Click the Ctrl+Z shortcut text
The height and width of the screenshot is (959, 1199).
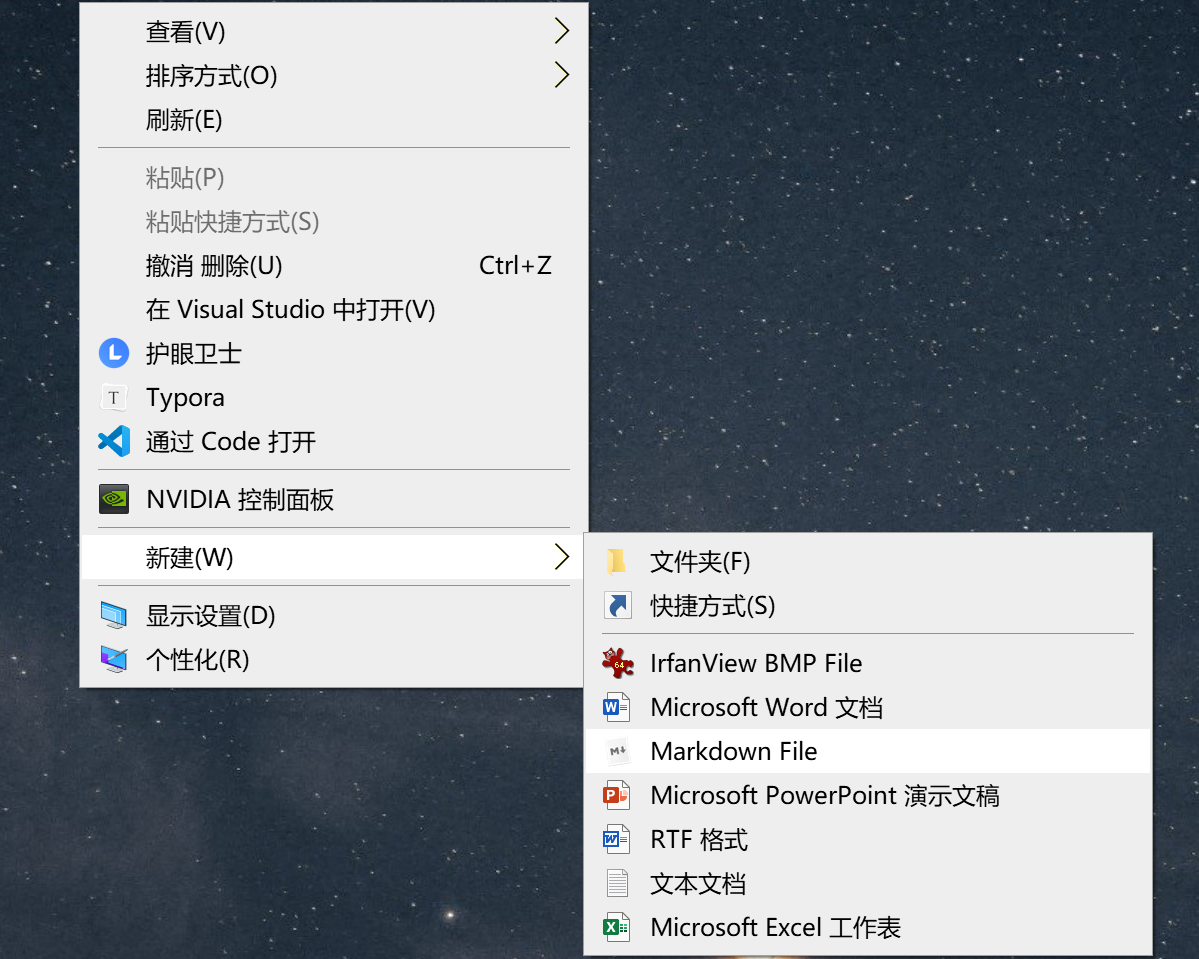click(x=515, y=265)
